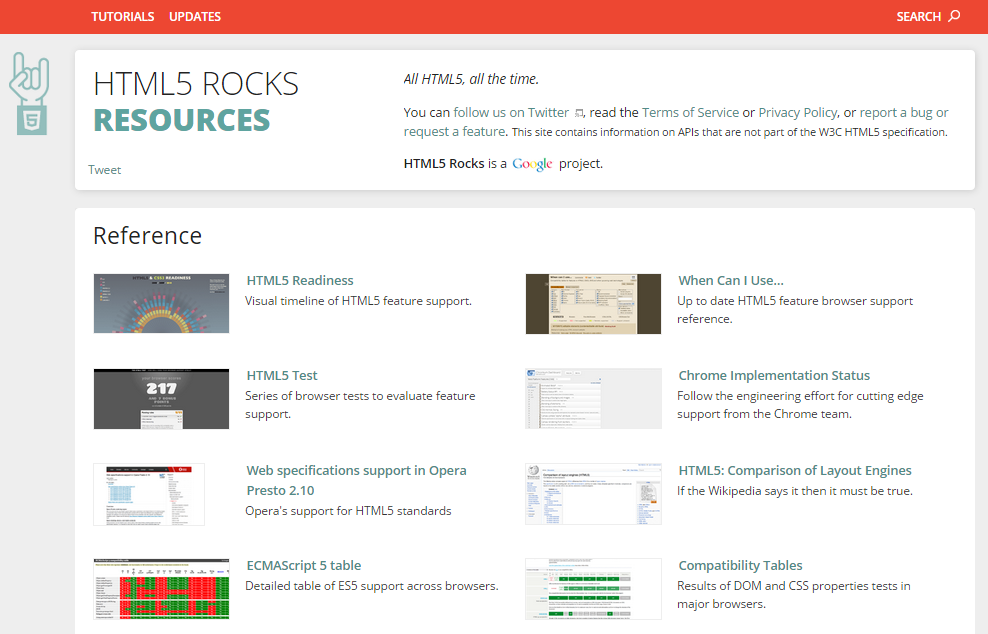
Task: Open the ECMAScript 5 table link
Action: (x=304, y=566)
